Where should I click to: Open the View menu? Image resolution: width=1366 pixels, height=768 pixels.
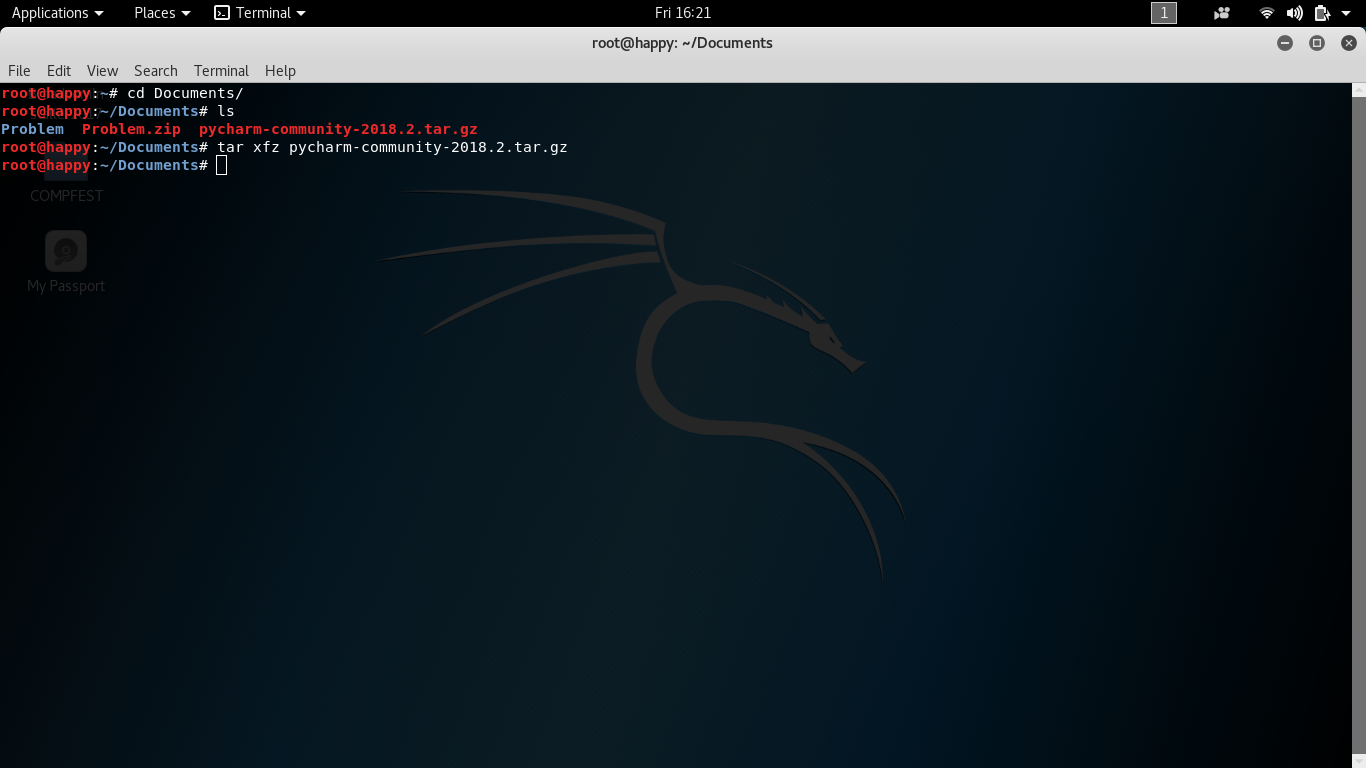click(x=102, y=70)
